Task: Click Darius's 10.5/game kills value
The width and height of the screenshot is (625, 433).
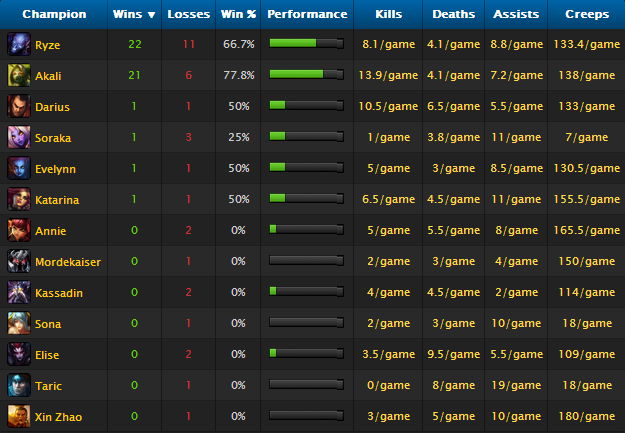Action: (x=388, y=106)
